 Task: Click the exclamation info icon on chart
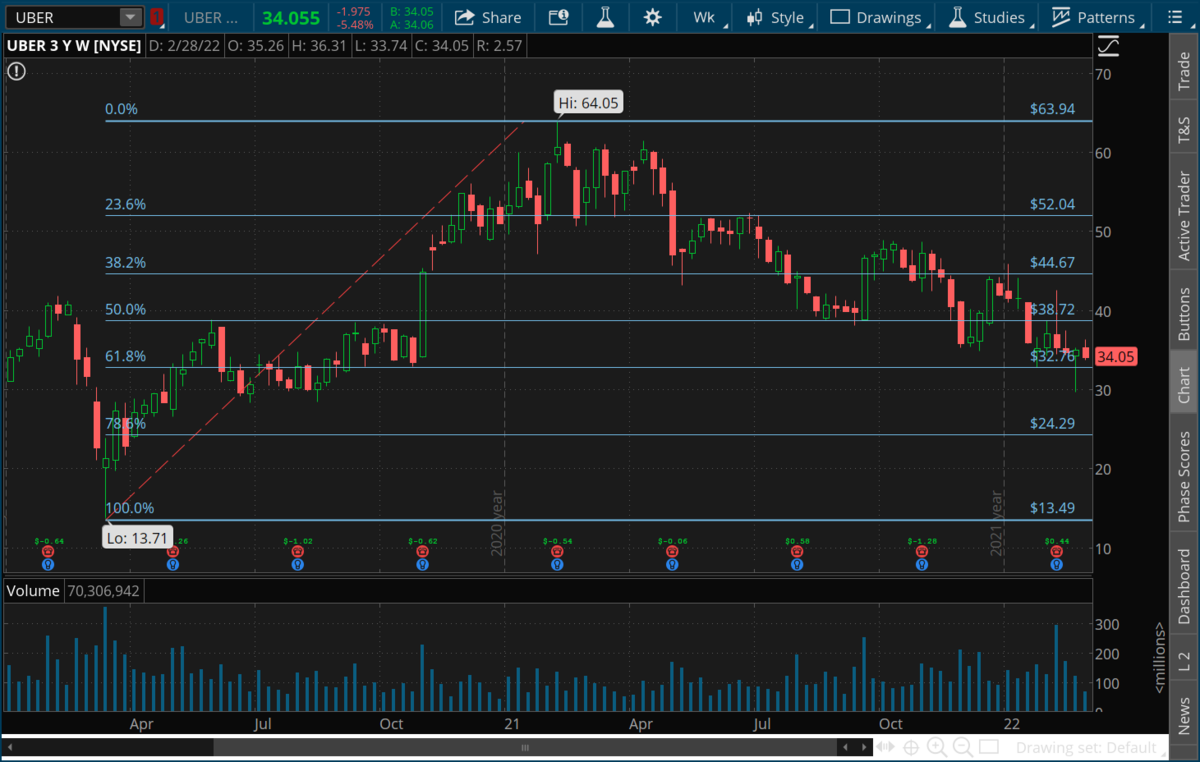[x=16, y=70]
